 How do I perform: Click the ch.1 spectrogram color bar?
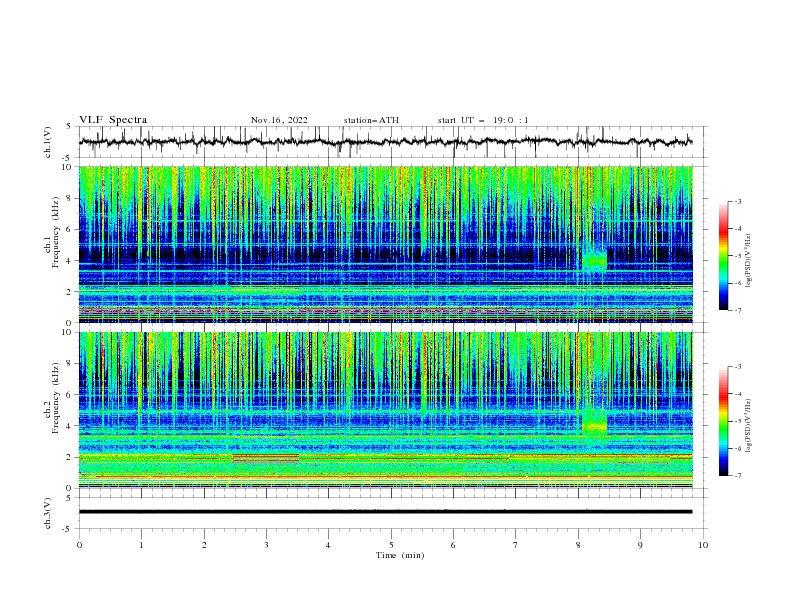[x=723, y=256]
